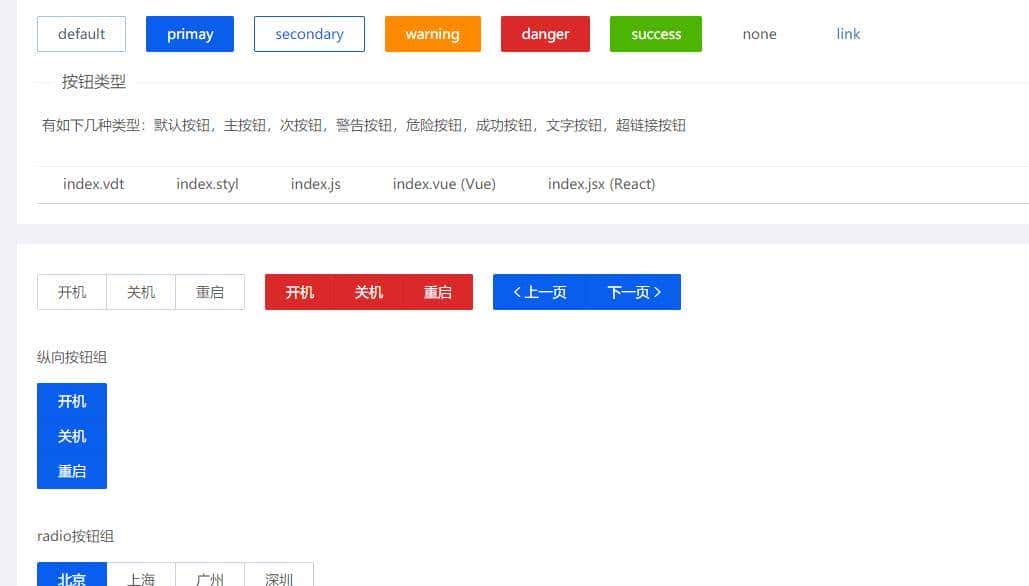
Task: Click the blue primay button
Action: tap(189, 33)
